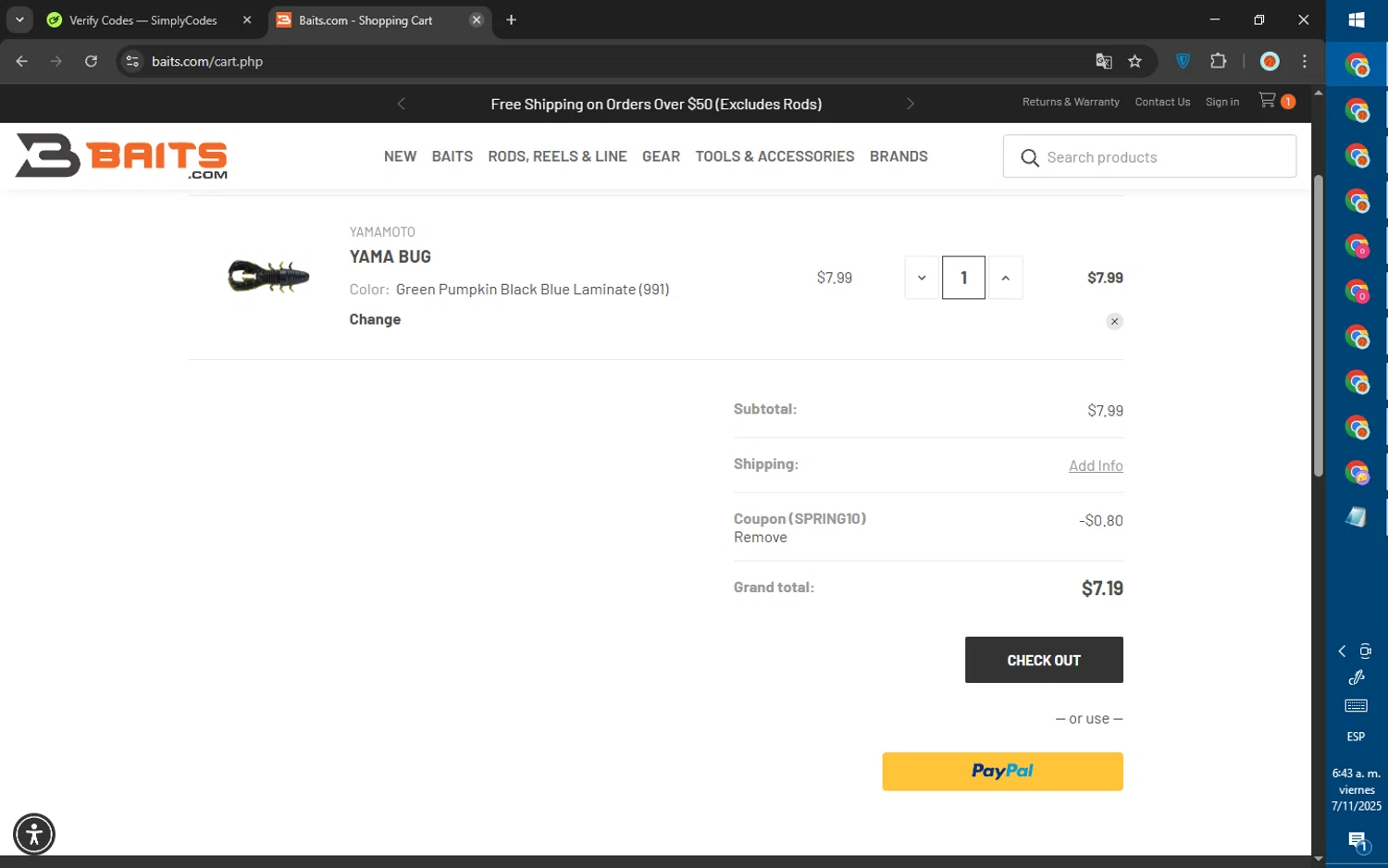The image size is (1388, 868).
Task: Open the Windows Start button
Action: coord(1357,19)
